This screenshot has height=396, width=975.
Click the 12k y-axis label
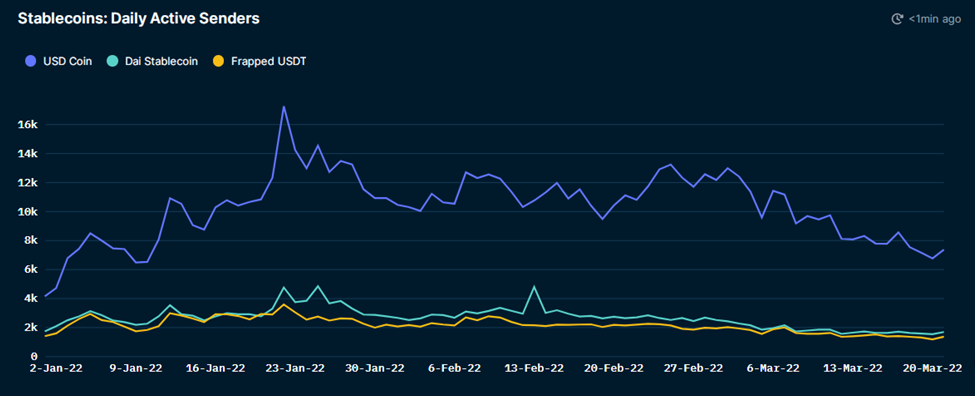pyautogui.click(x=29, y=183)
